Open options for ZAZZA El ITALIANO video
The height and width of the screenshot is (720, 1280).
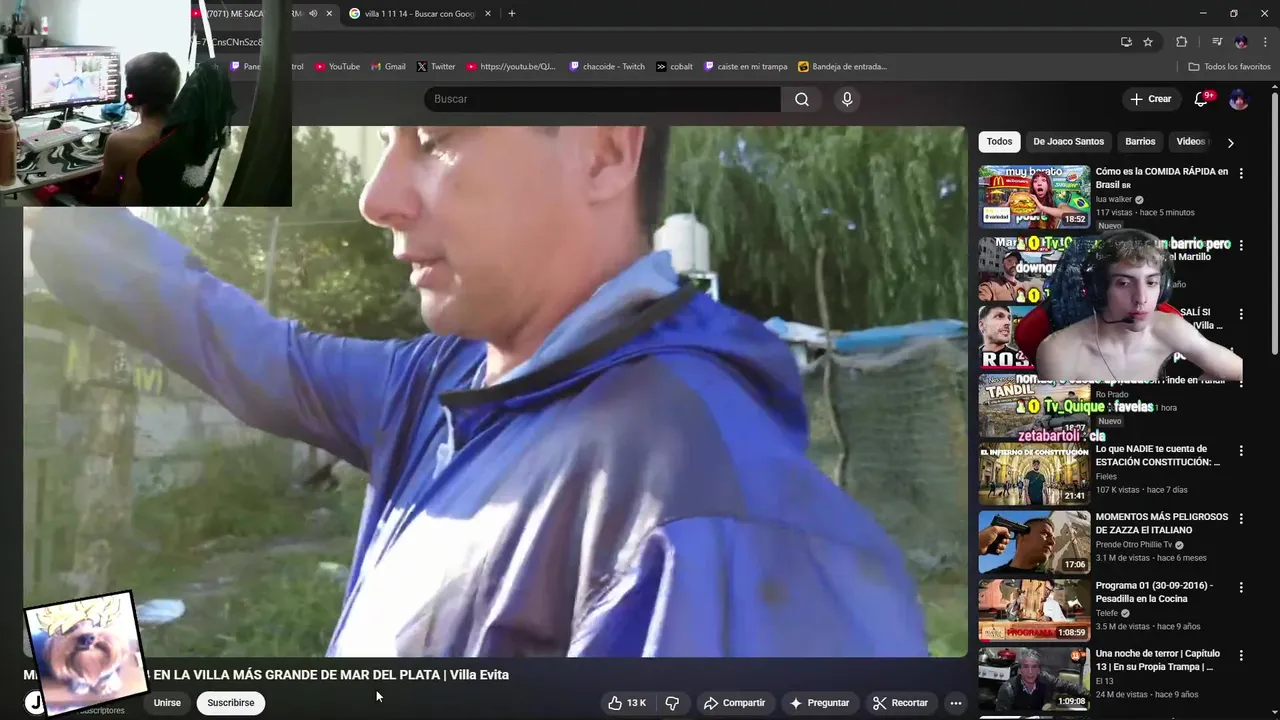click(x=1241, y=519)
